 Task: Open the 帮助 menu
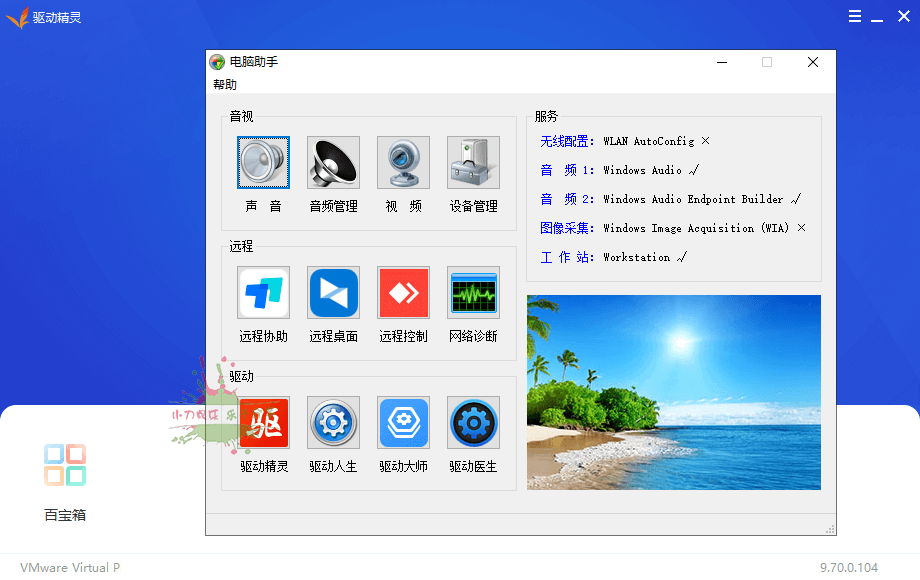click(x=225, y=85)
